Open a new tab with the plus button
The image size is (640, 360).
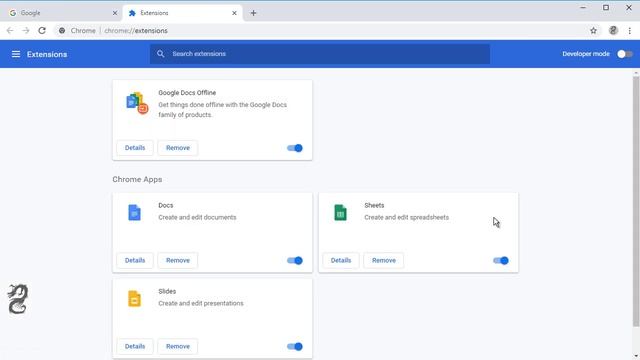click(253, 13)
